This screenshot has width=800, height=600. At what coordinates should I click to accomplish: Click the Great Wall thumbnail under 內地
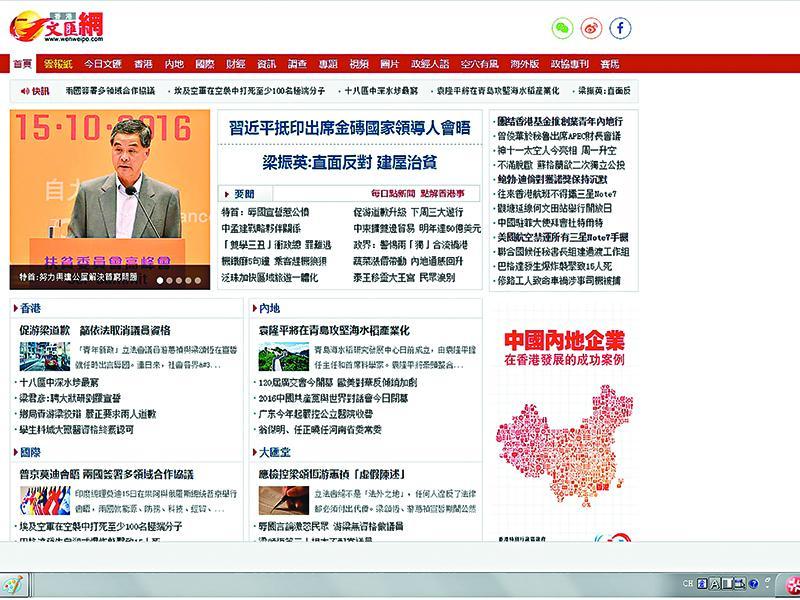pos(284,357)
